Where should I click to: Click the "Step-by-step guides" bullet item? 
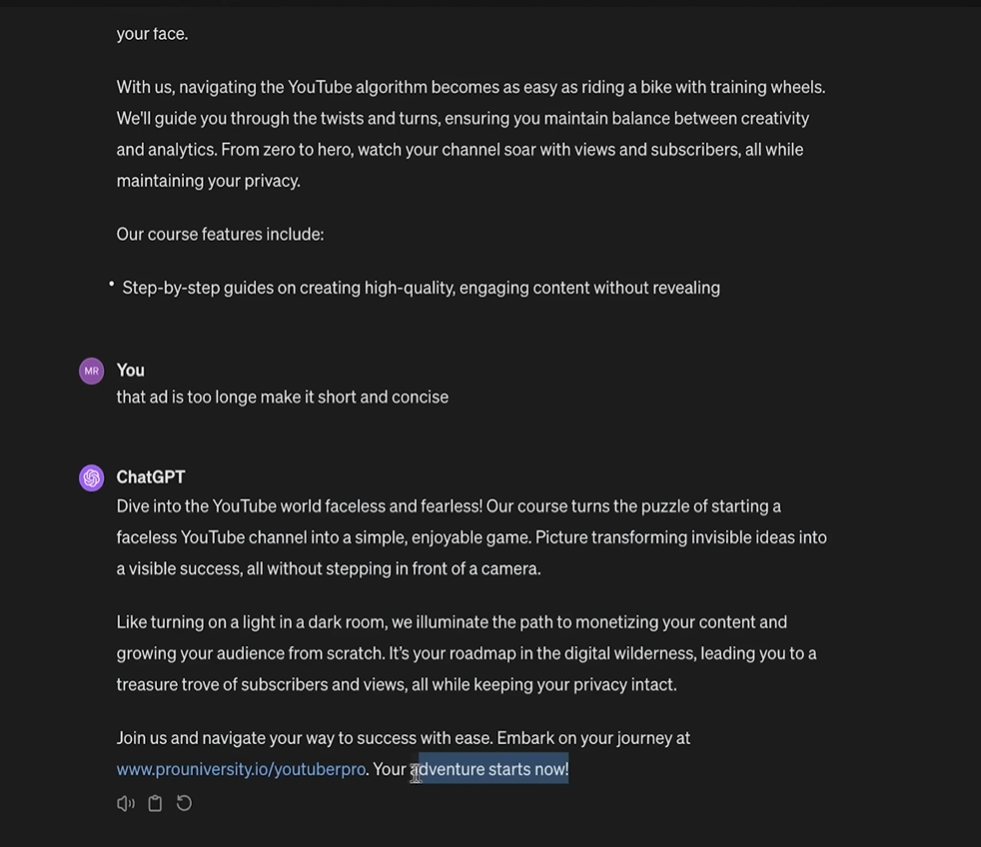(421, 288)
